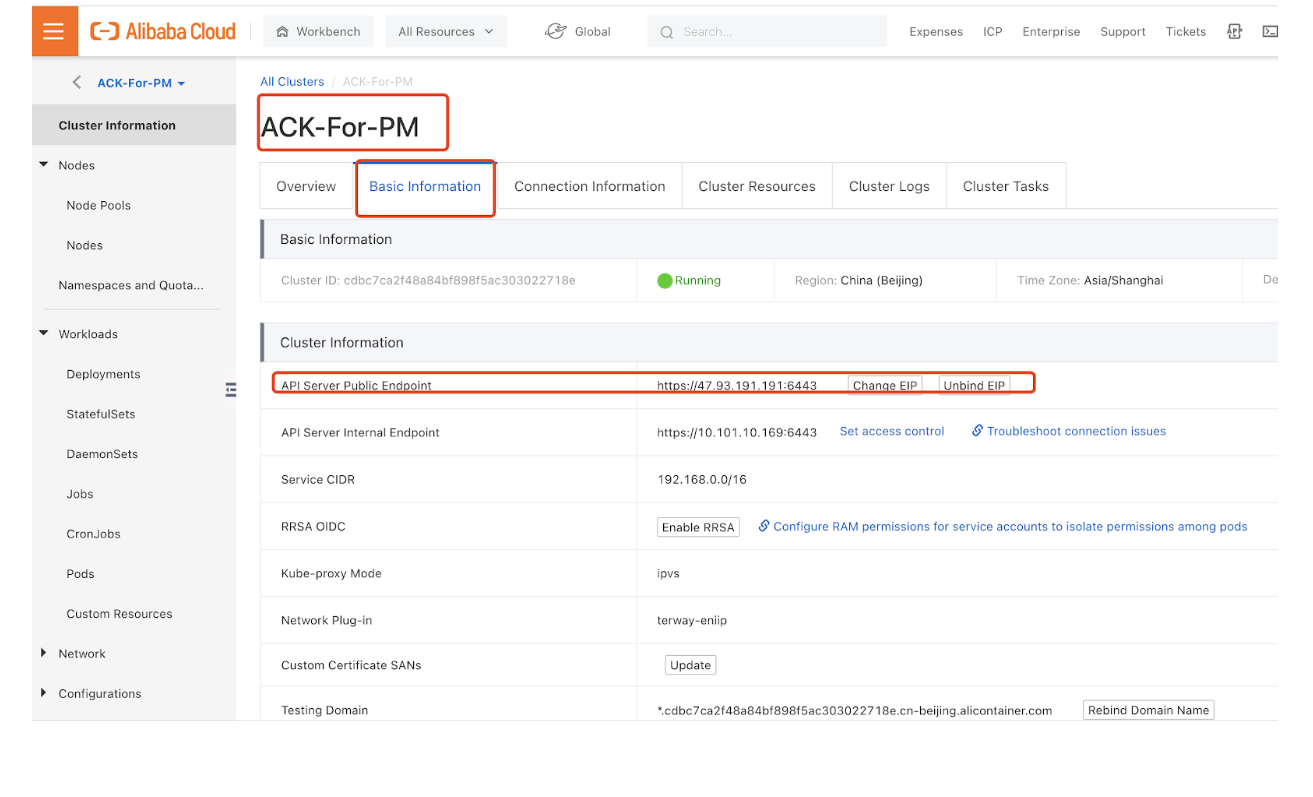Expand the Network section in sidebar
1313x797 pixels.
pos(44,654)
